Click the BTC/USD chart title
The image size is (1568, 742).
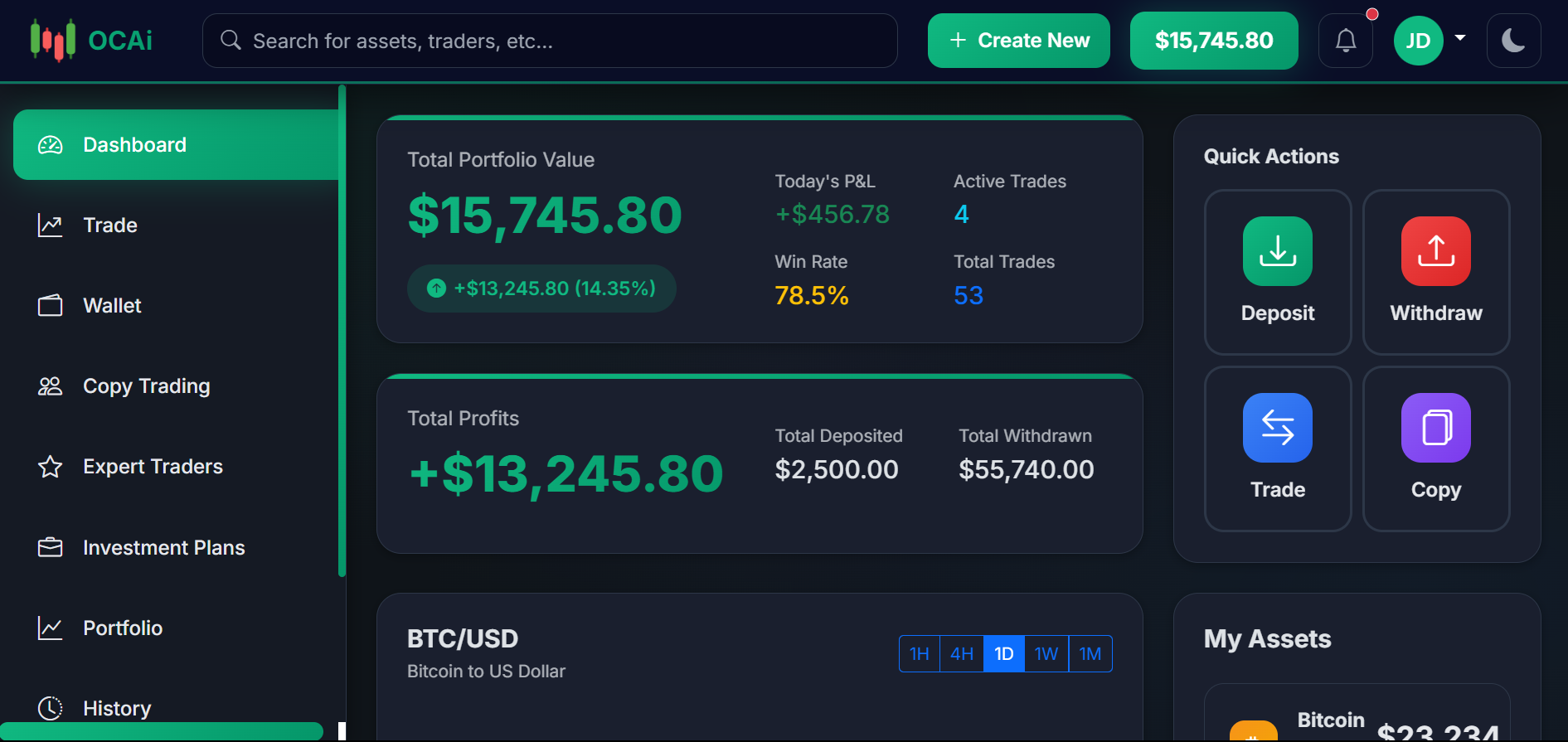tap(463, 639)
